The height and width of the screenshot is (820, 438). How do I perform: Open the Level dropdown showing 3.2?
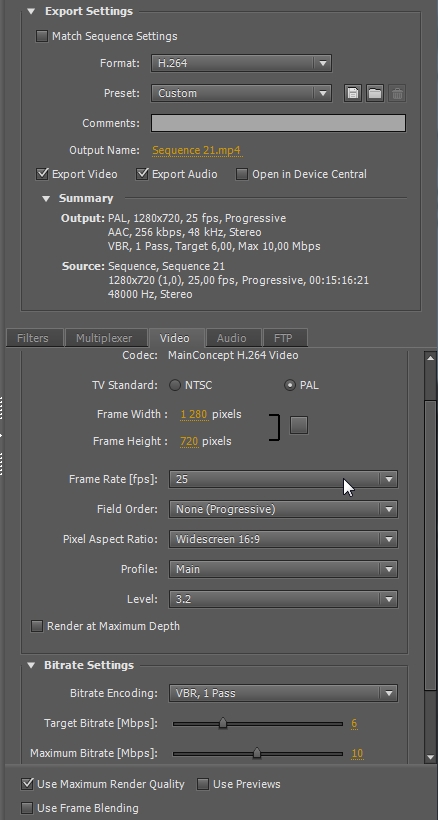click(283, 599)
